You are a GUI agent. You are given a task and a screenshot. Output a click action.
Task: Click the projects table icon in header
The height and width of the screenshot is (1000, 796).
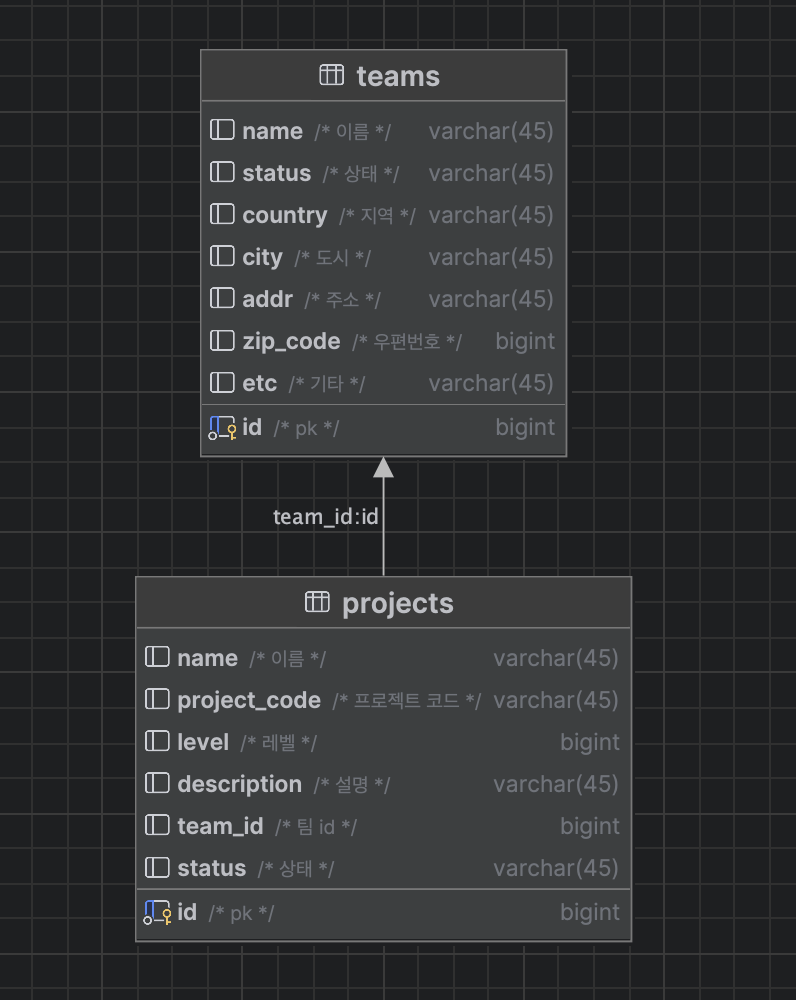317,601
